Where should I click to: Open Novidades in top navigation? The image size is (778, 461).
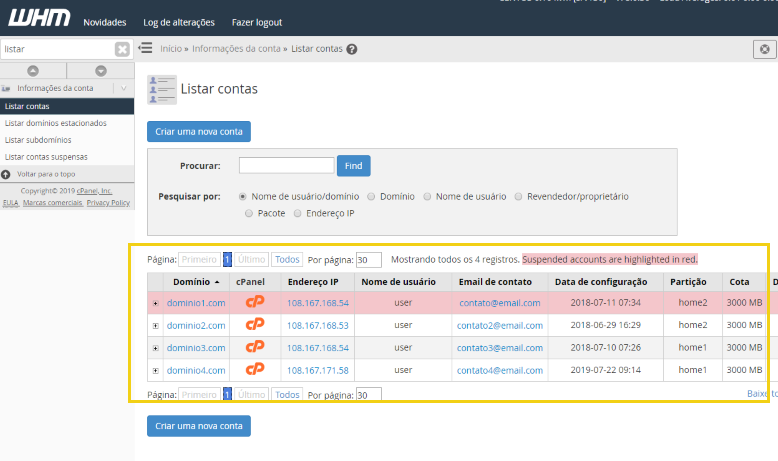tap(105, 22)
